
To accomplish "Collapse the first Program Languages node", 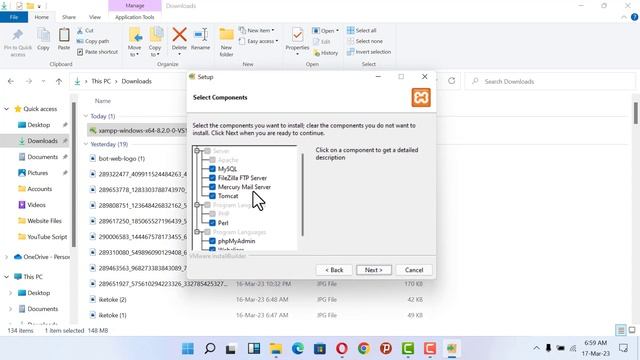I will tap(197, 205).
